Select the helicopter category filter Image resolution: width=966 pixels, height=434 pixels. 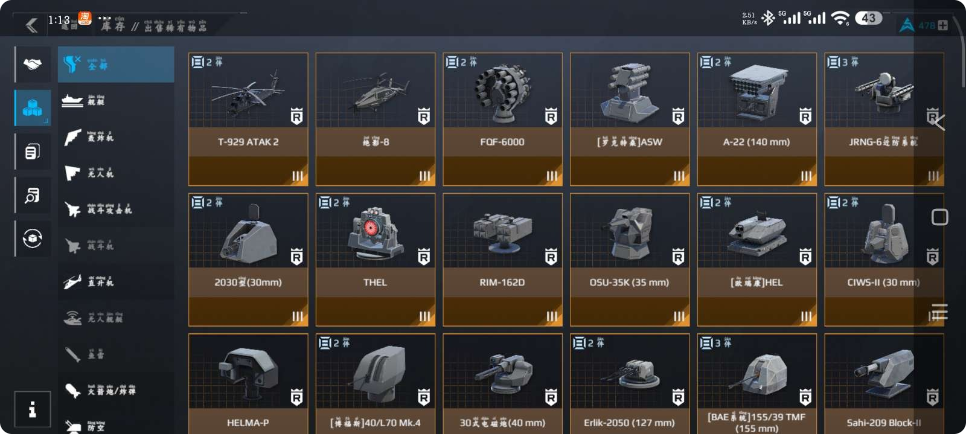pos(116,282)
